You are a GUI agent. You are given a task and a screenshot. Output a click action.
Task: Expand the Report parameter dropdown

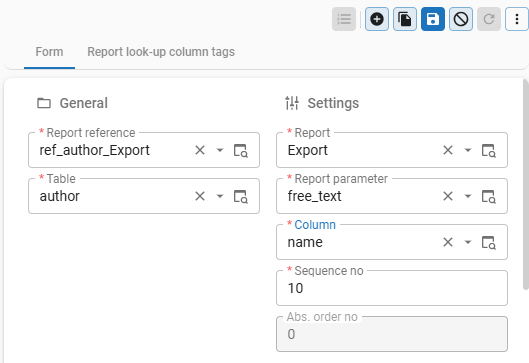[x=468, y=196]
